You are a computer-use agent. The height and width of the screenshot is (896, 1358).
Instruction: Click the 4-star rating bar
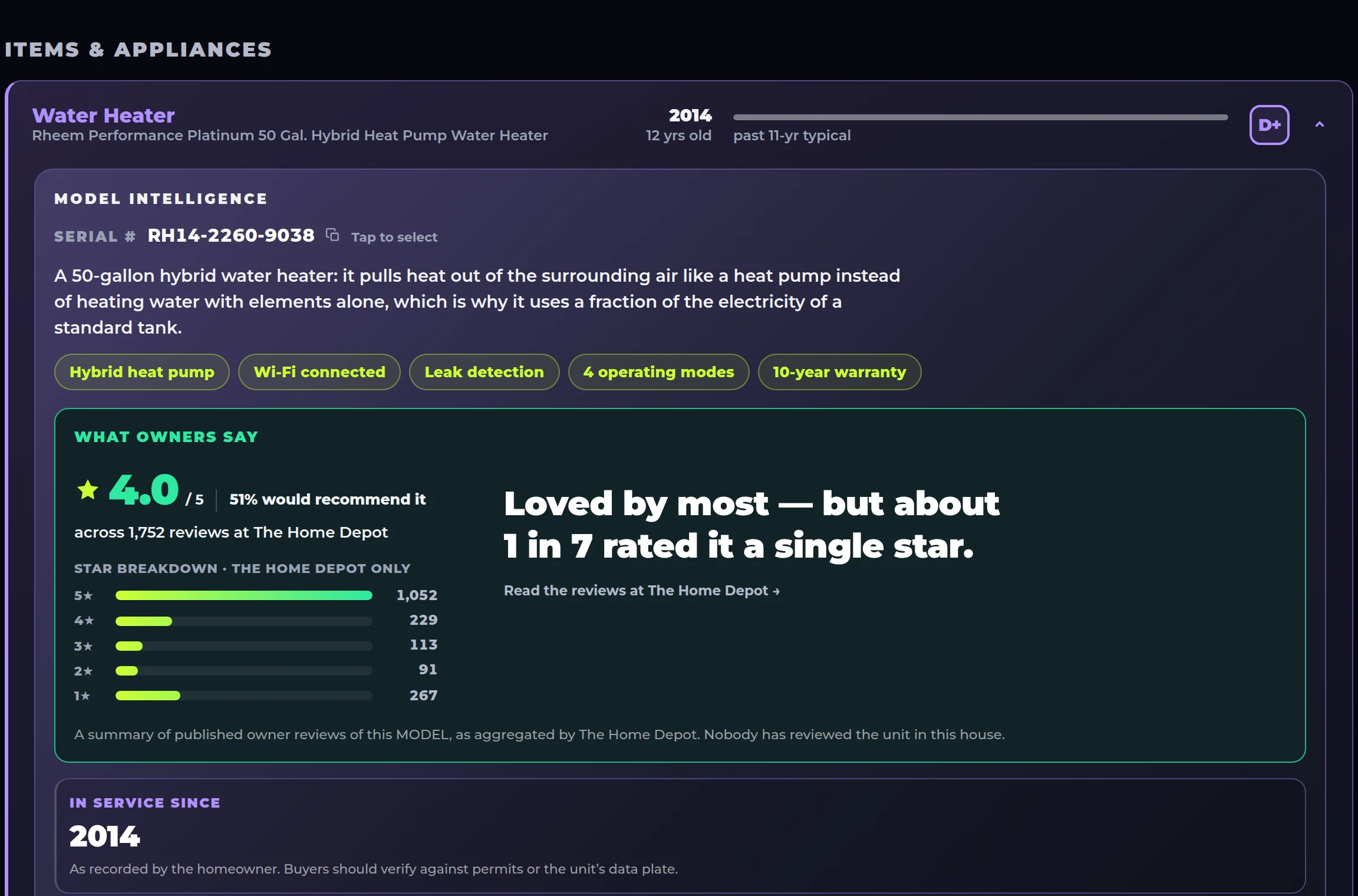244,621
